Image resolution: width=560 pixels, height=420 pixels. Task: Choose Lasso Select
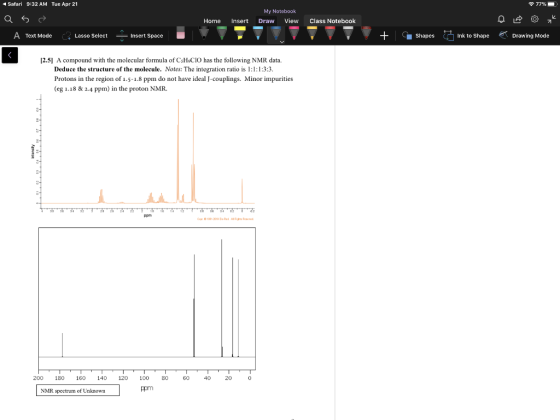[85, 36]
